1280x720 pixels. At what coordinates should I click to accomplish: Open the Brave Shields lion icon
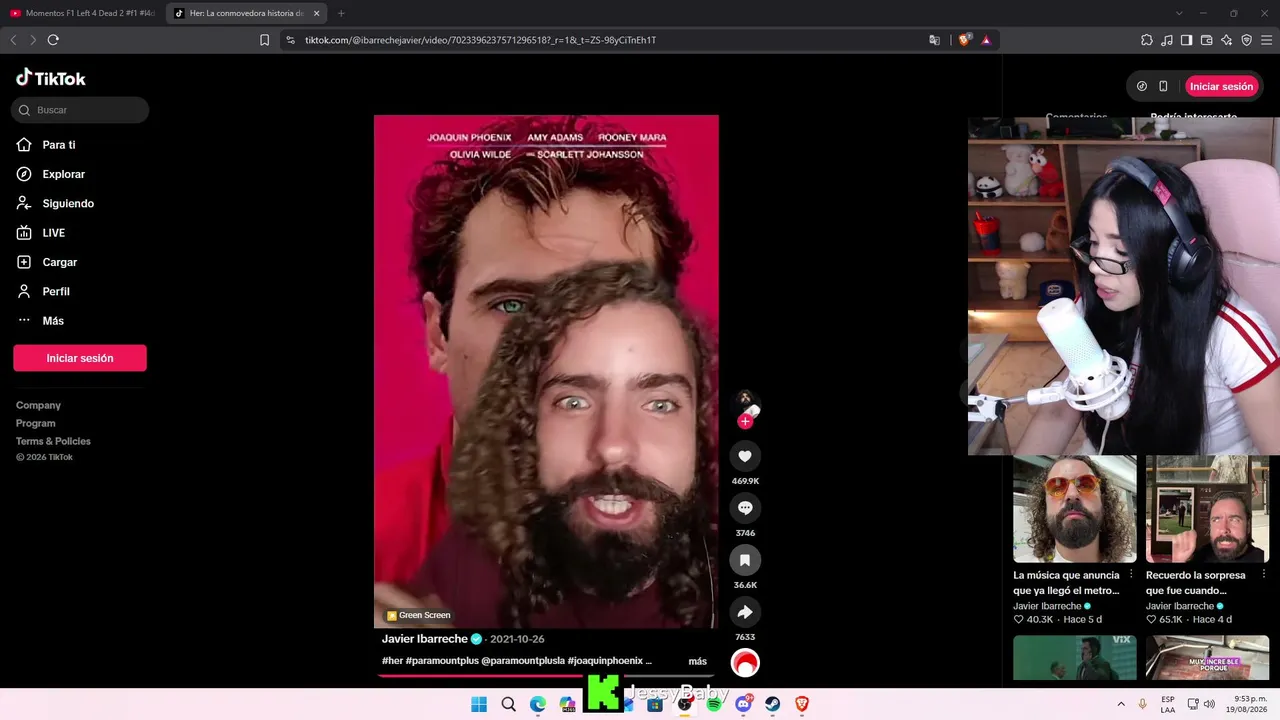point(964,40)
